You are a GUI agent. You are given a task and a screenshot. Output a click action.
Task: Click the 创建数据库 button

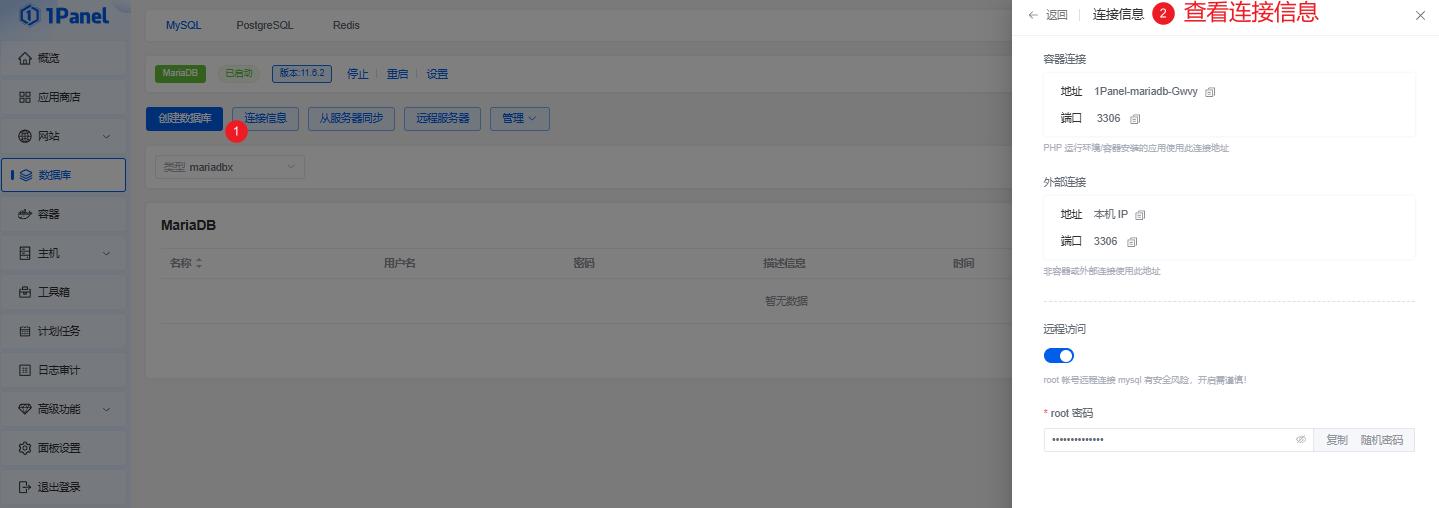[184, 118]
